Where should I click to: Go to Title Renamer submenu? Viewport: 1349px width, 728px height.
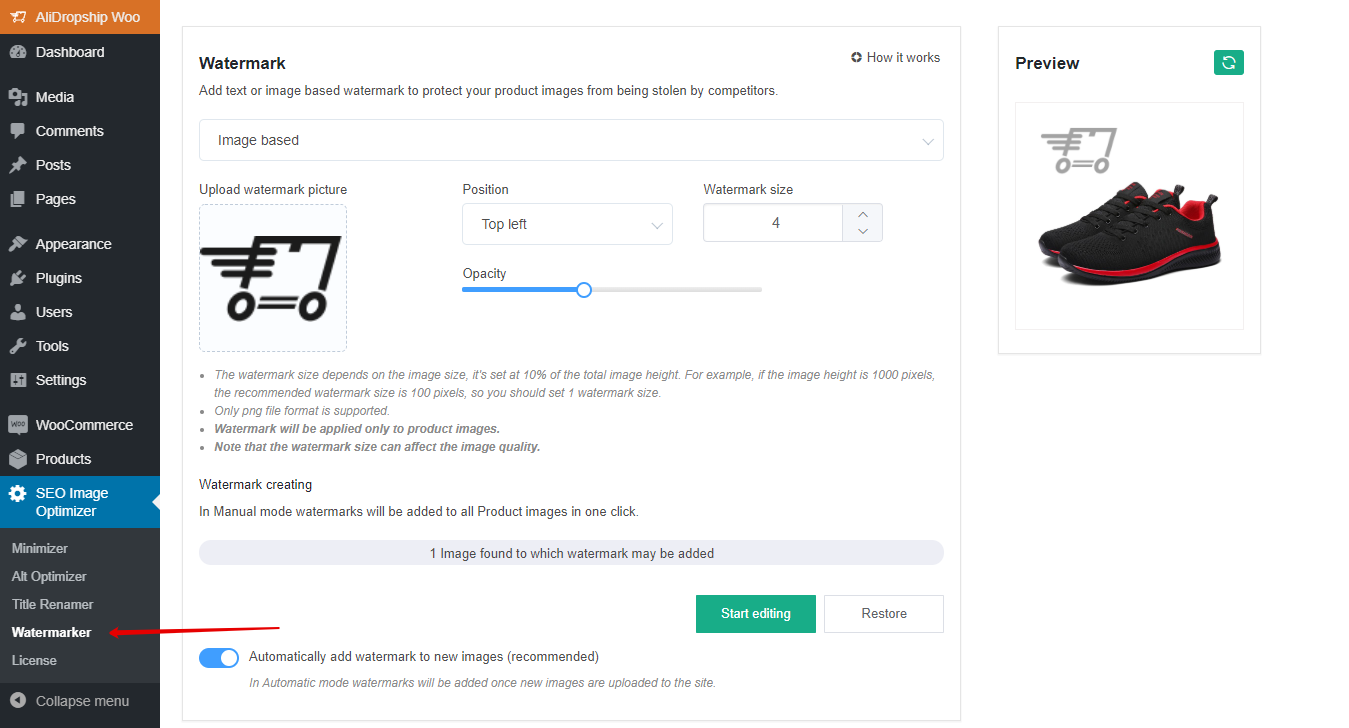[x=53, y=604]
